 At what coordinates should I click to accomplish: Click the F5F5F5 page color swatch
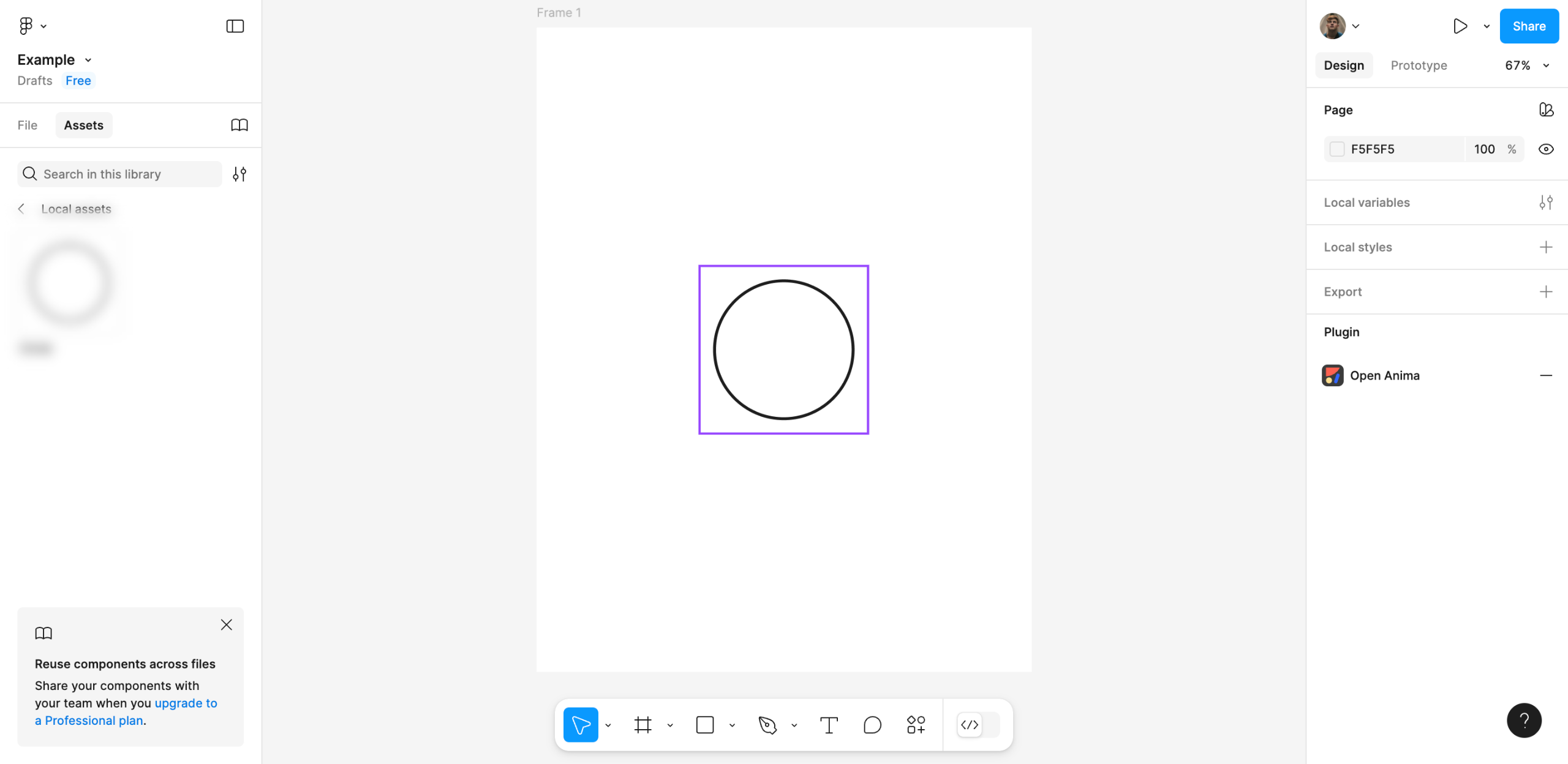coord(1337,149)
